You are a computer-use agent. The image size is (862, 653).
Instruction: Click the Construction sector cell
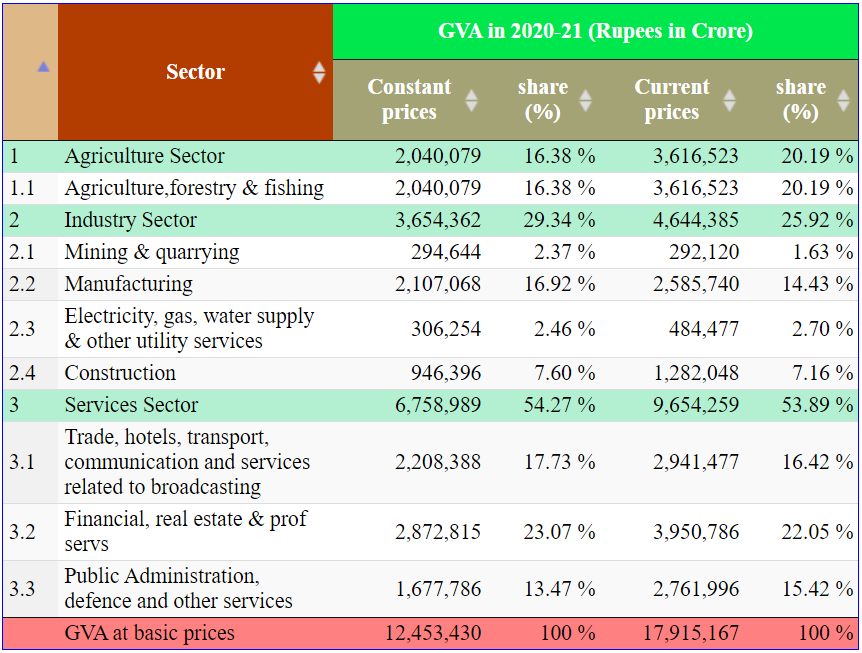[x=120, y=373]
